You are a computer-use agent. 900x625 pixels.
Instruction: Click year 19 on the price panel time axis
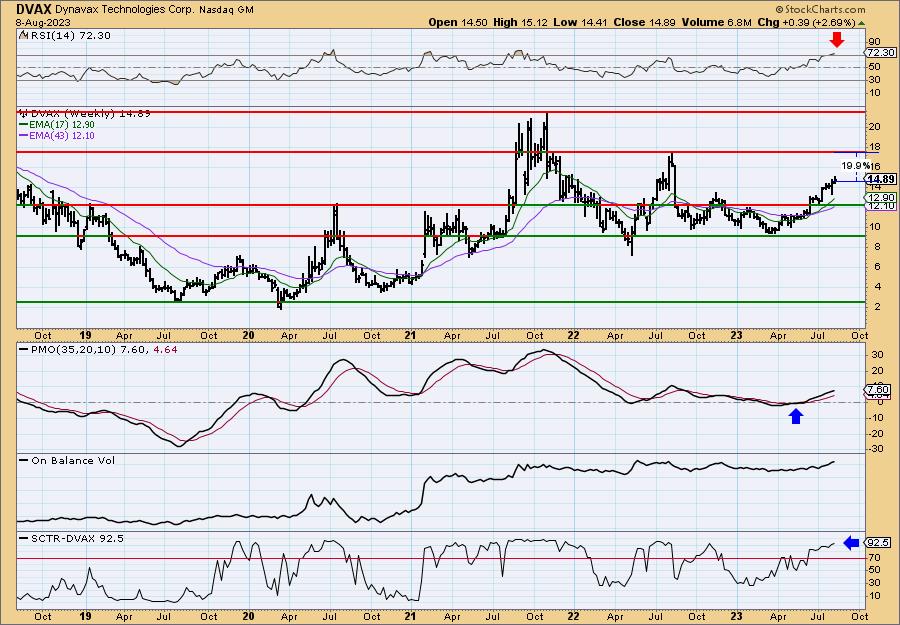tap(85, 335)
